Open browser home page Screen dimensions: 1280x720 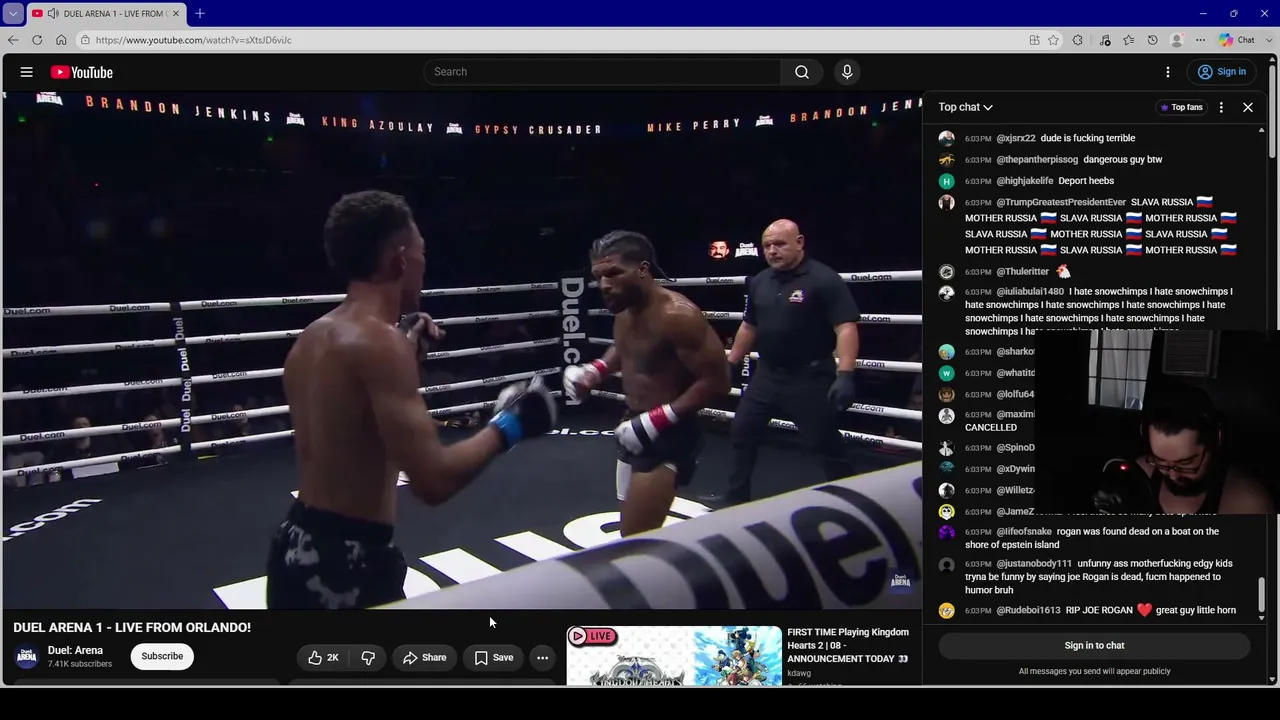[x=61, y=40]
